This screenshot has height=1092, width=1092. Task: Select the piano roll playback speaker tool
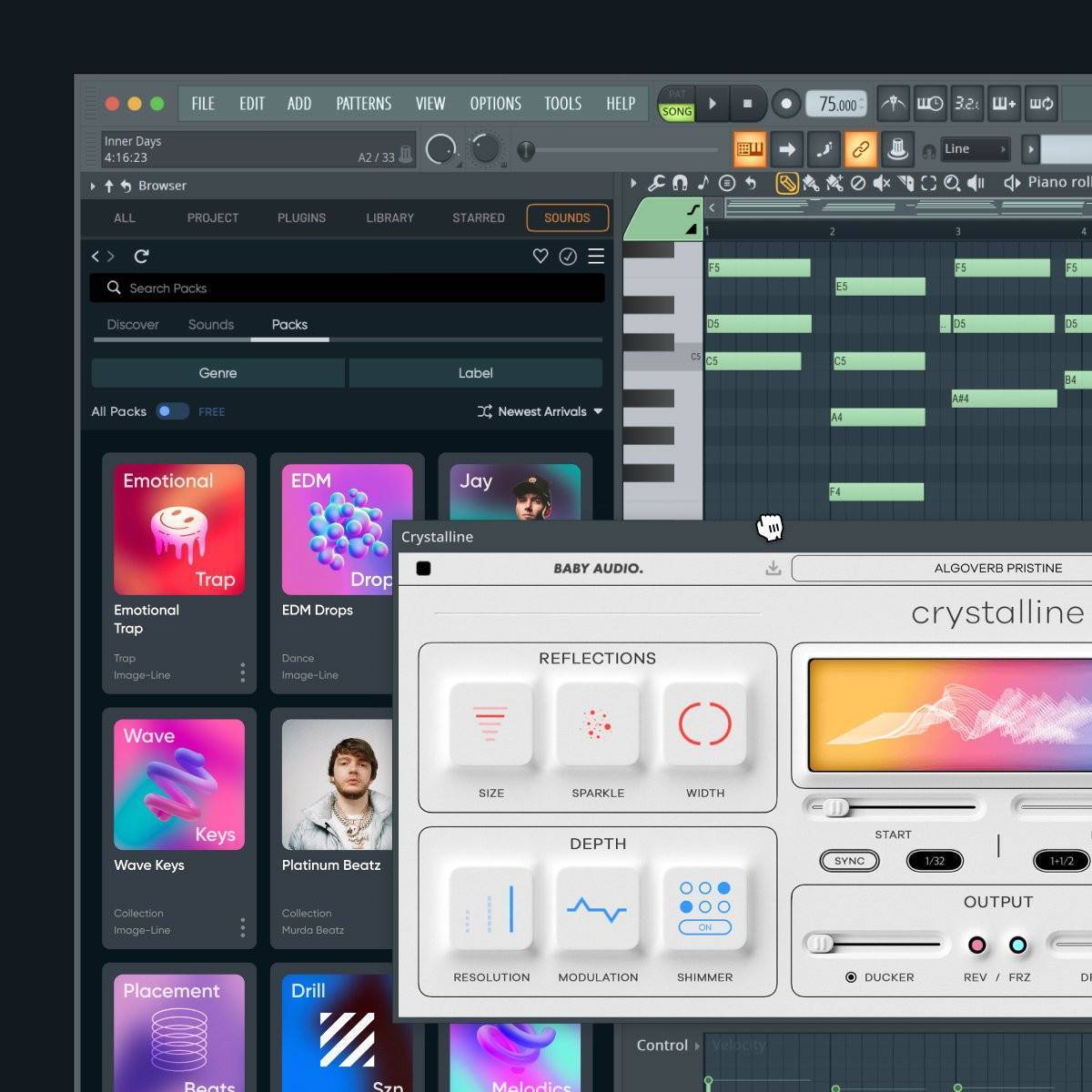(x=976, y=183)
